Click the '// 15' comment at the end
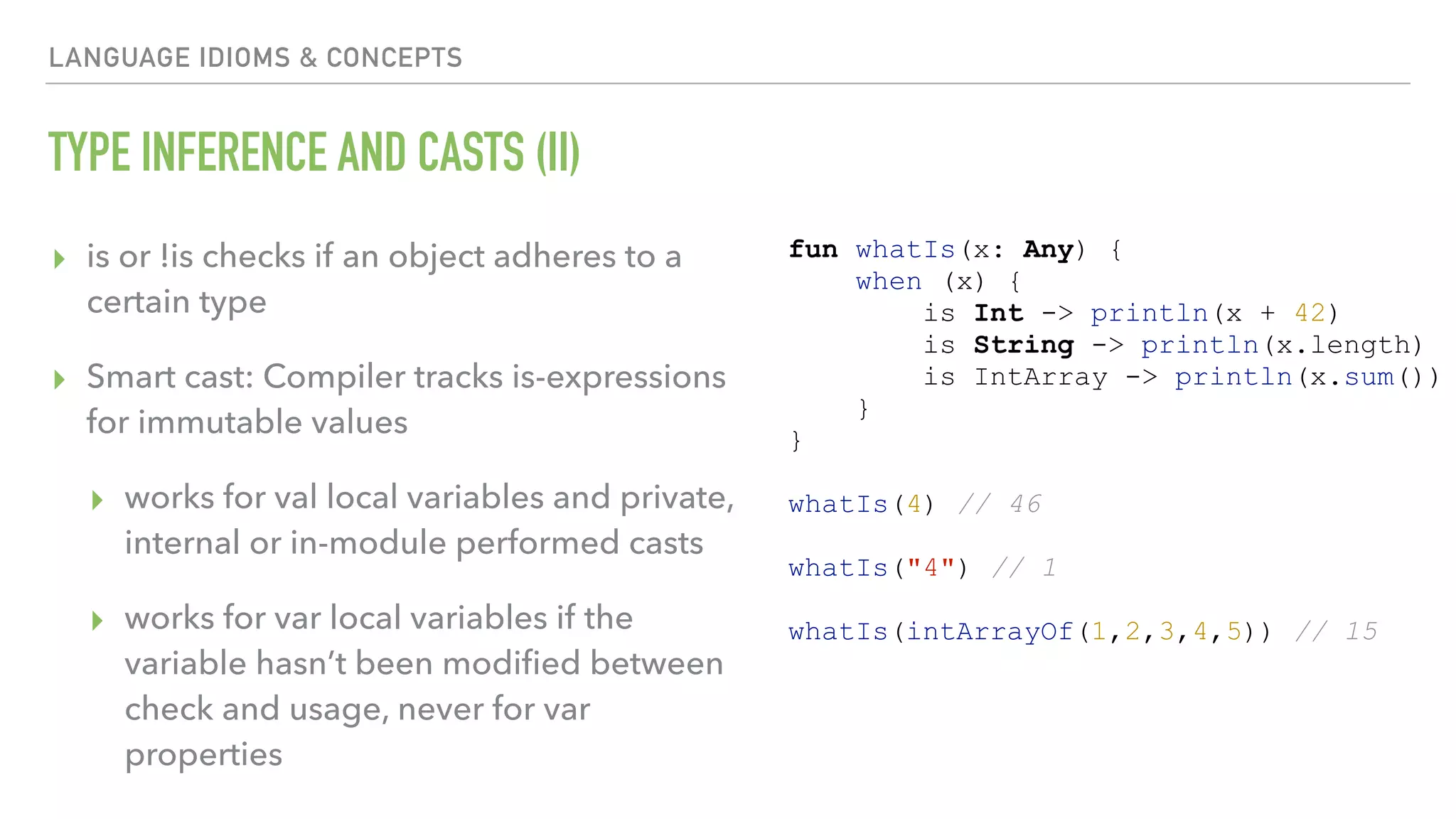1456x819 pixels. [x=1336, y=631]
